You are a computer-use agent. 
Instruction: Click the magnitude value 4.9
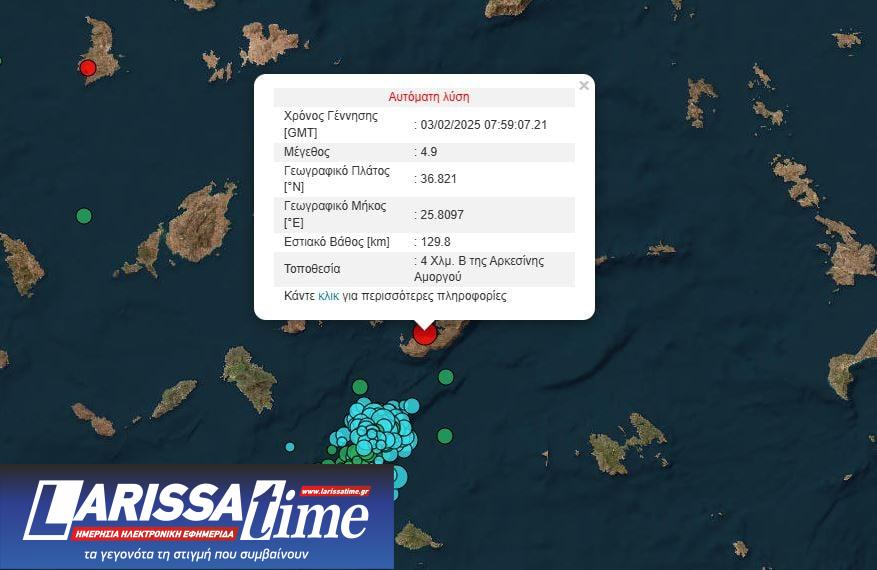point(428,152)
